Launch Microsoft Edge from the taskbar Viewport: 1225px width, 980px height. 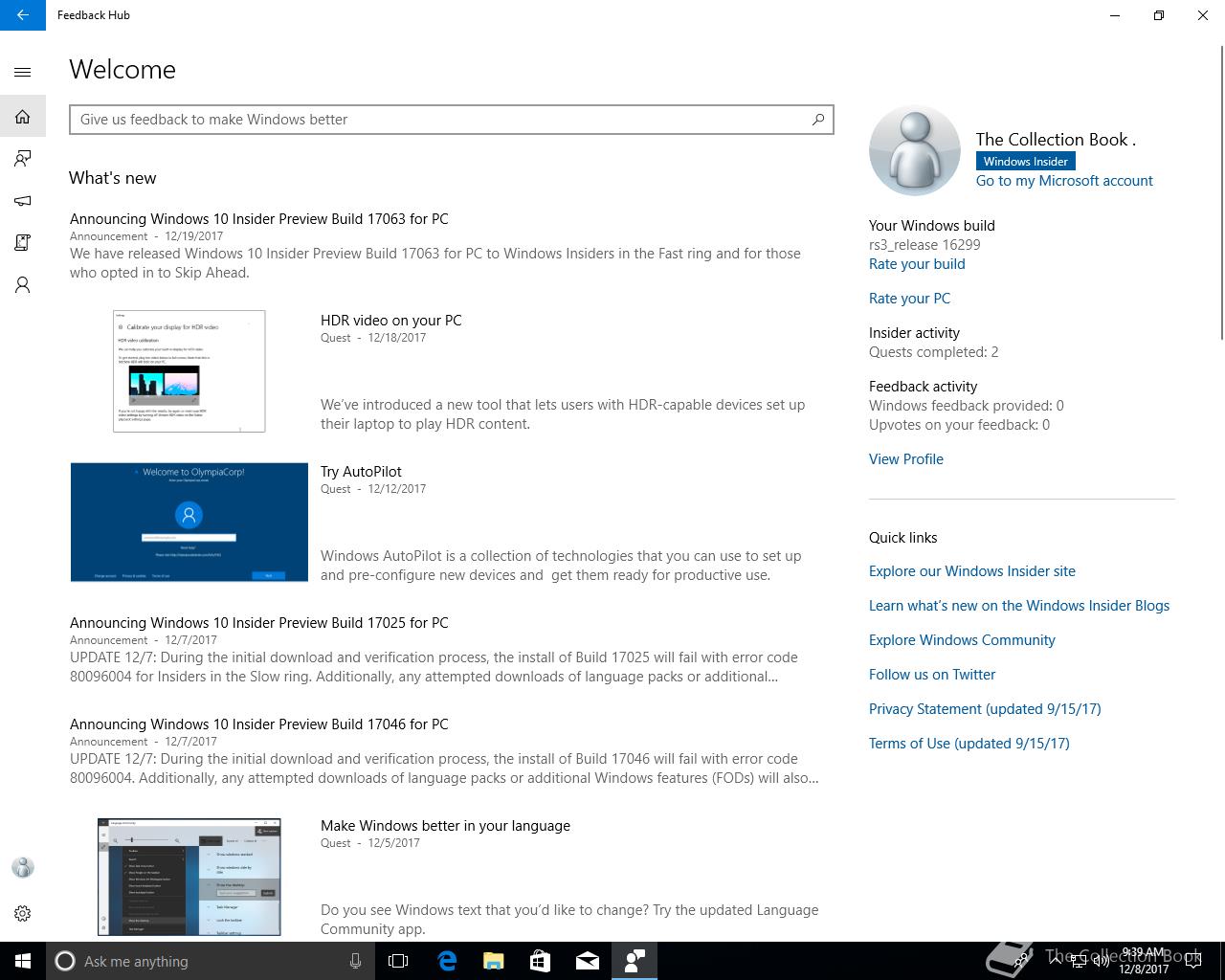click(x=447, y=961)
